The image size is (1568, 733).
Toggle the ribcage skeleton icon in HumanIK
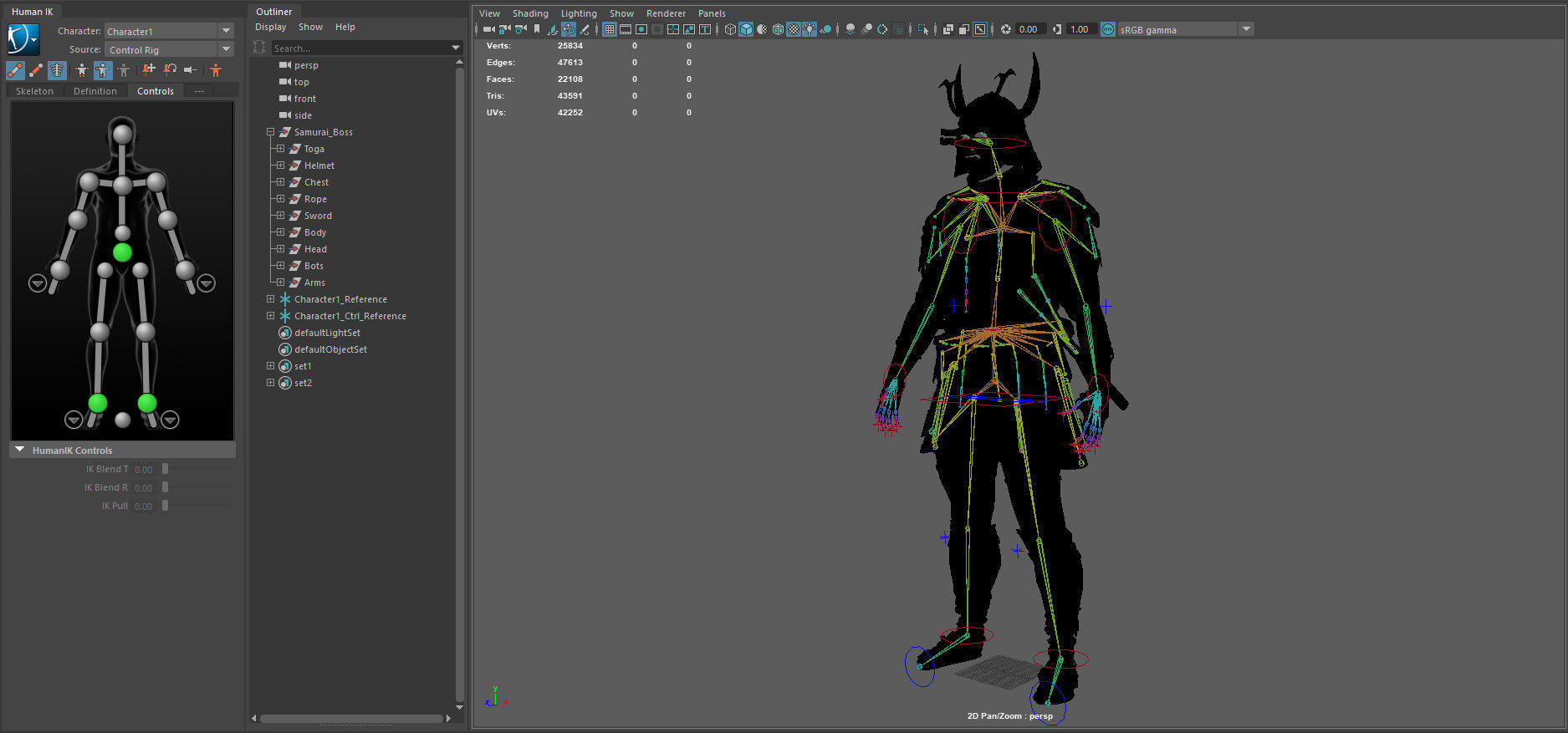coord(57,70)
